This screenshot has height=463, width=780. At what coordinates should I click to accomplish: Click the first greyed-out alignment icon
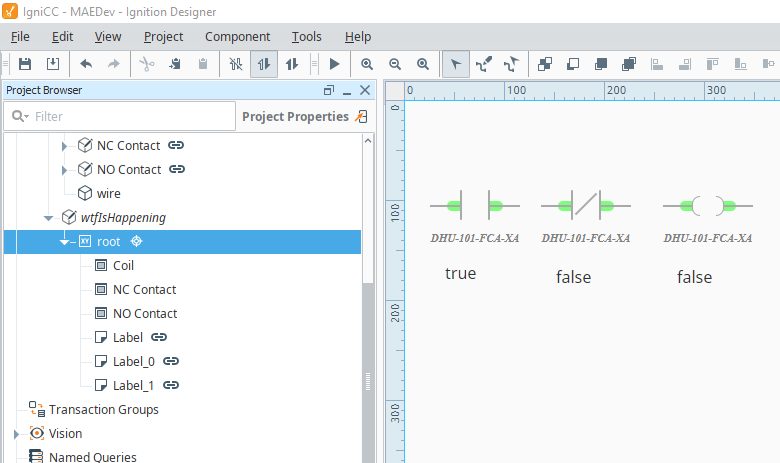[x=657, y=64]
